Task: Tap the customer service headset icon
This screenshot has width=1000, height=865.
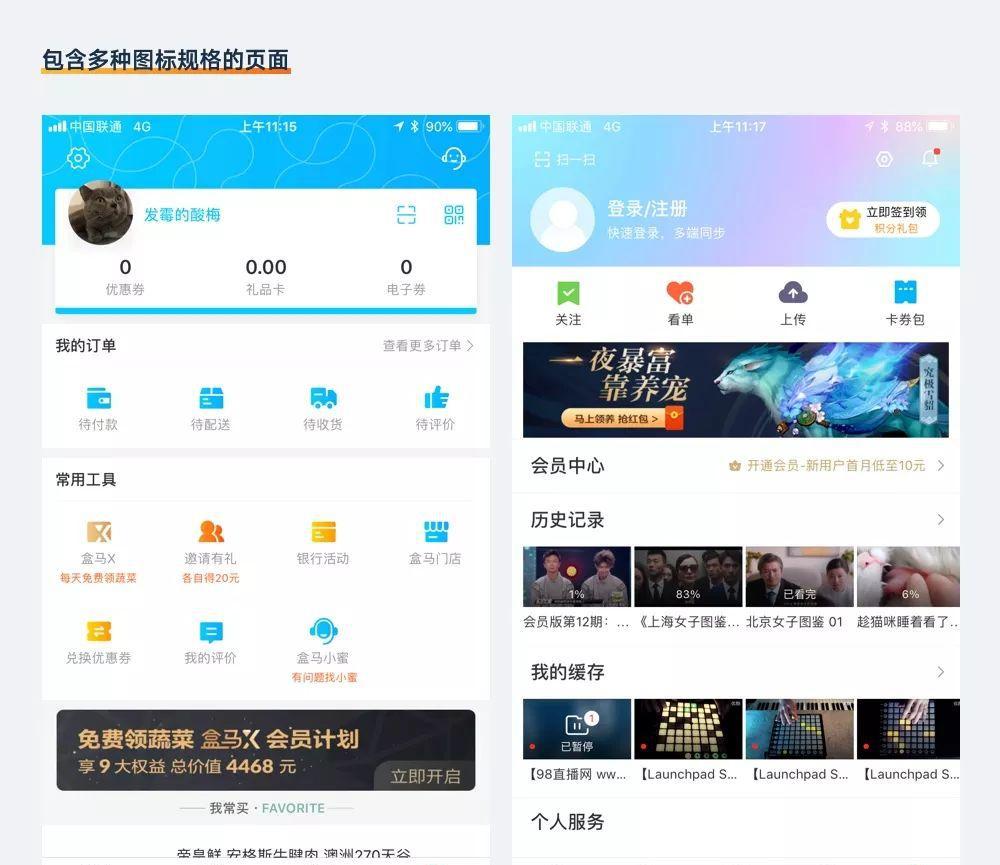Action: pos(453,158)
